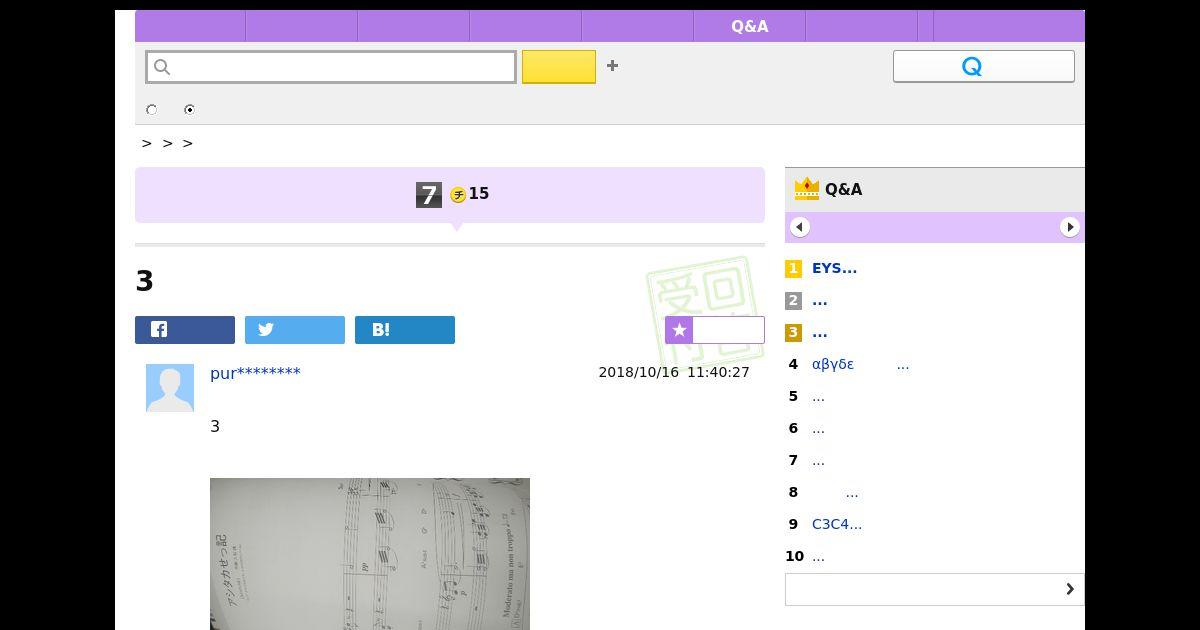This screenshot has height=630, width=1200.
Task: Click the user avatar image
Action: tap(170, 388)
